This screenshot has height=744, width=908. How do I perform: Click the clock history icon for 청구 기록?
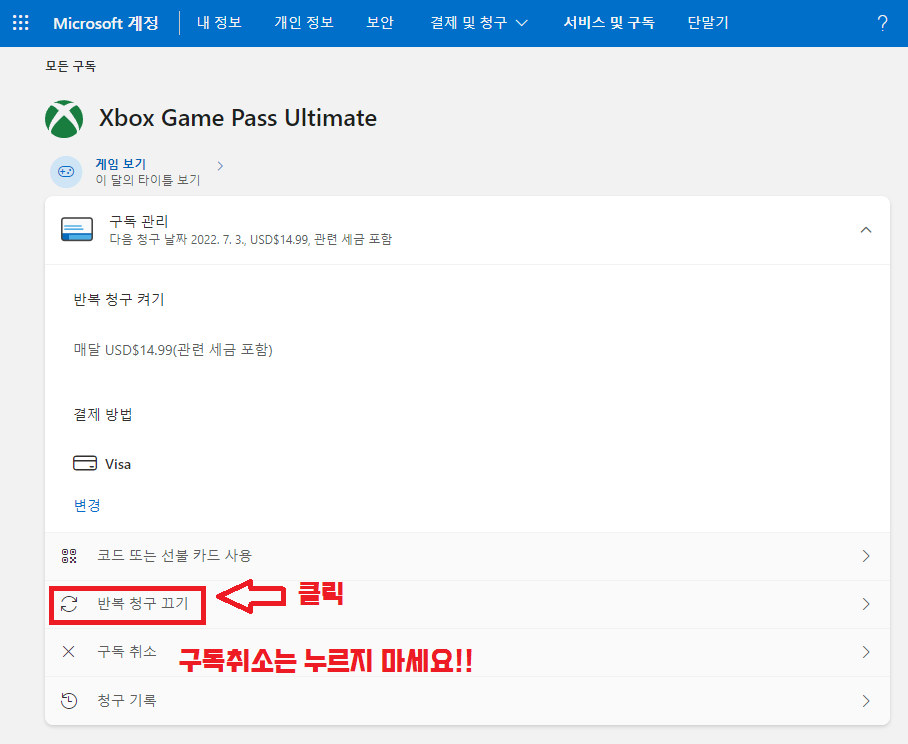pos(69,701)
